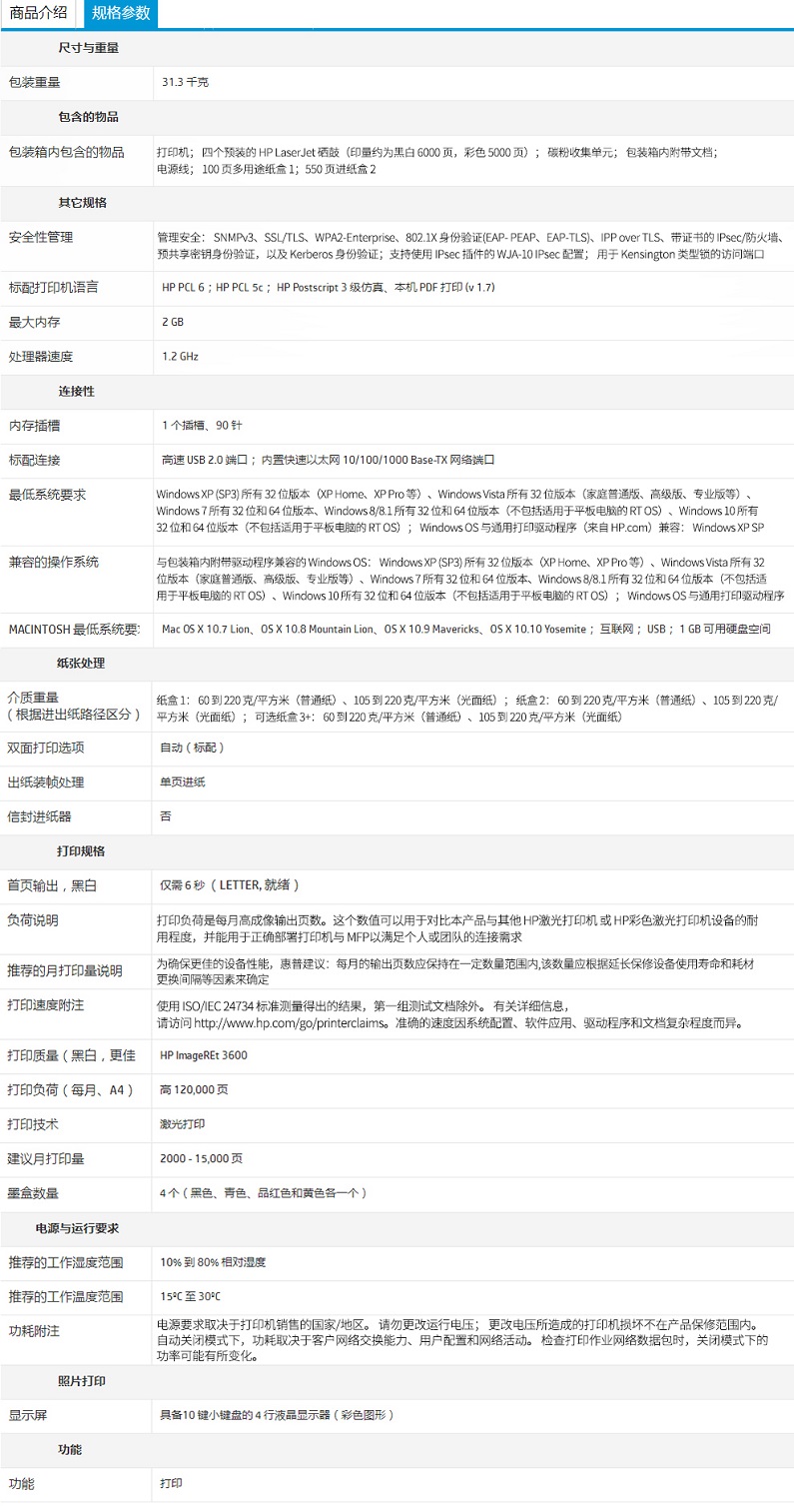Screen dimensions: 794x1512
Task: Select the HP PCL 6 languages value
Action: pos(329,288)
